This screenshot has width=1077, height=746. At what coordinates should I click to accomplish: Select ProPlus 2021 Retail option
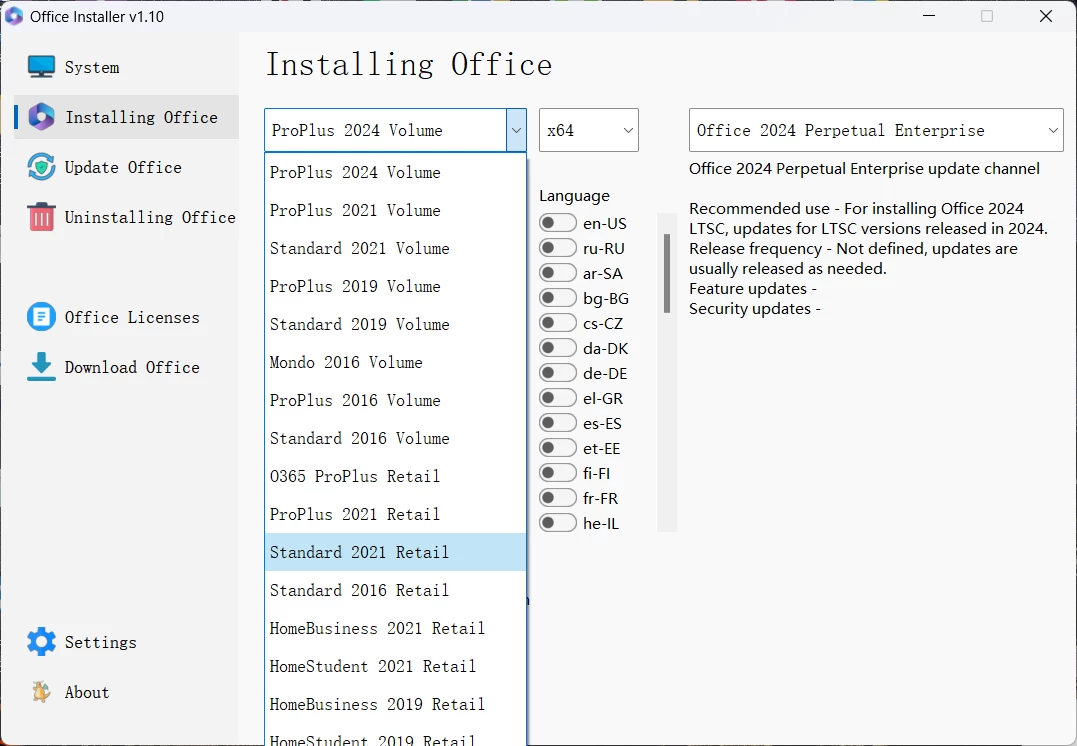pyautogui.click(x=395, y=515)
